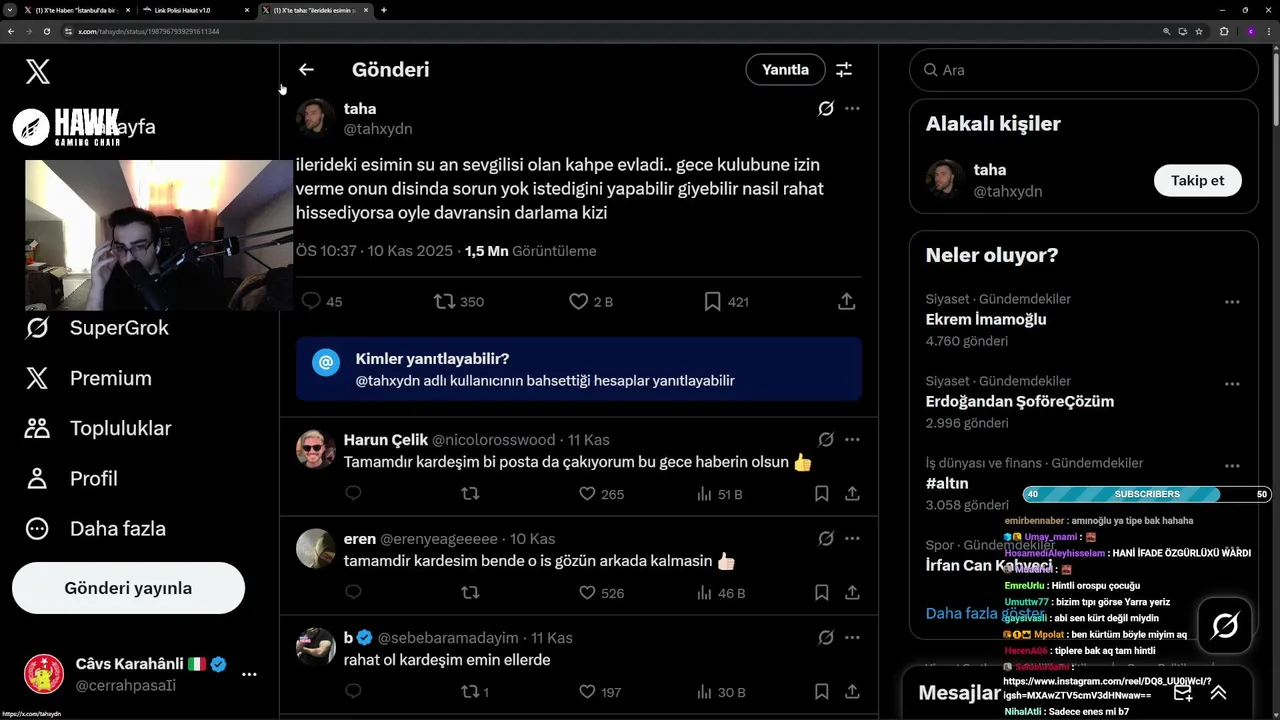Share Harun Çelik's reply
This screenshot has height=720, width=1280.
tap(852, 493)
